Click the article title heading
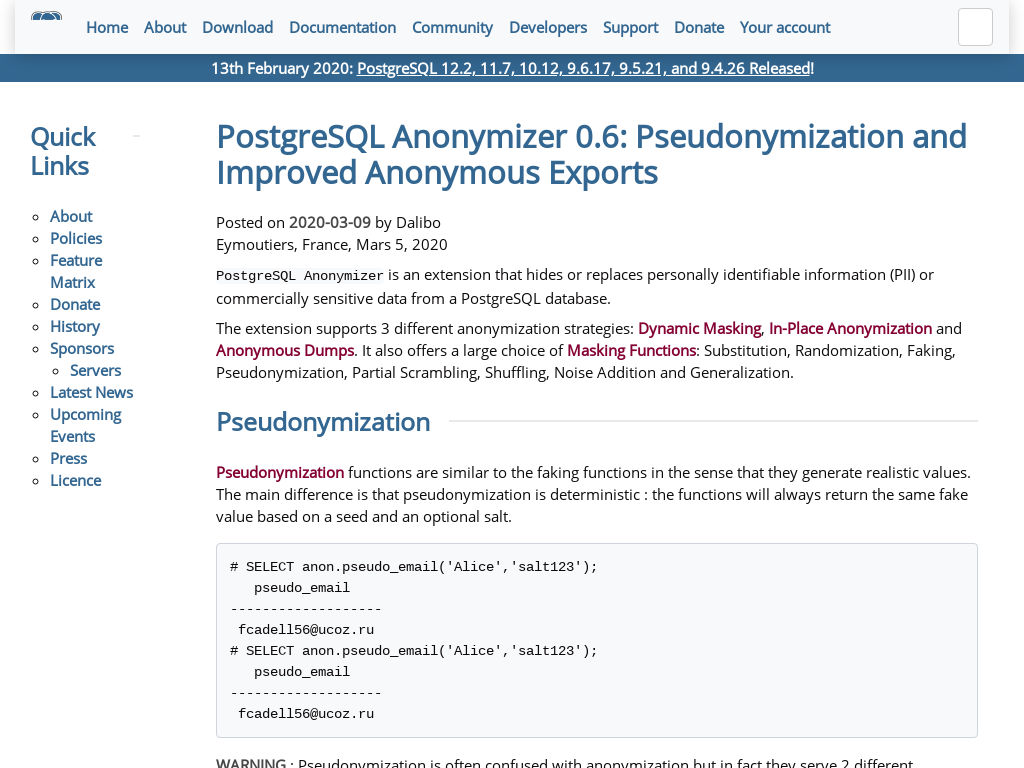Screen dimensions: 1024x768 click(591, 155)
